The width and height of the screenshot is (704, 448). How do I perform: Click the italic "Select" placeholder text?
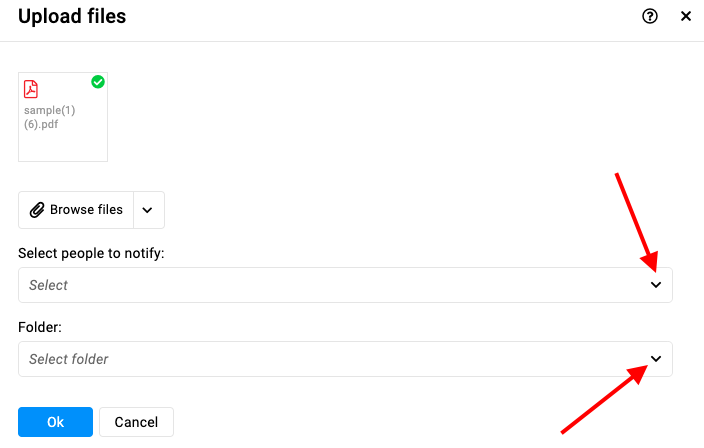pyautogui.click(x=48, y=285)
